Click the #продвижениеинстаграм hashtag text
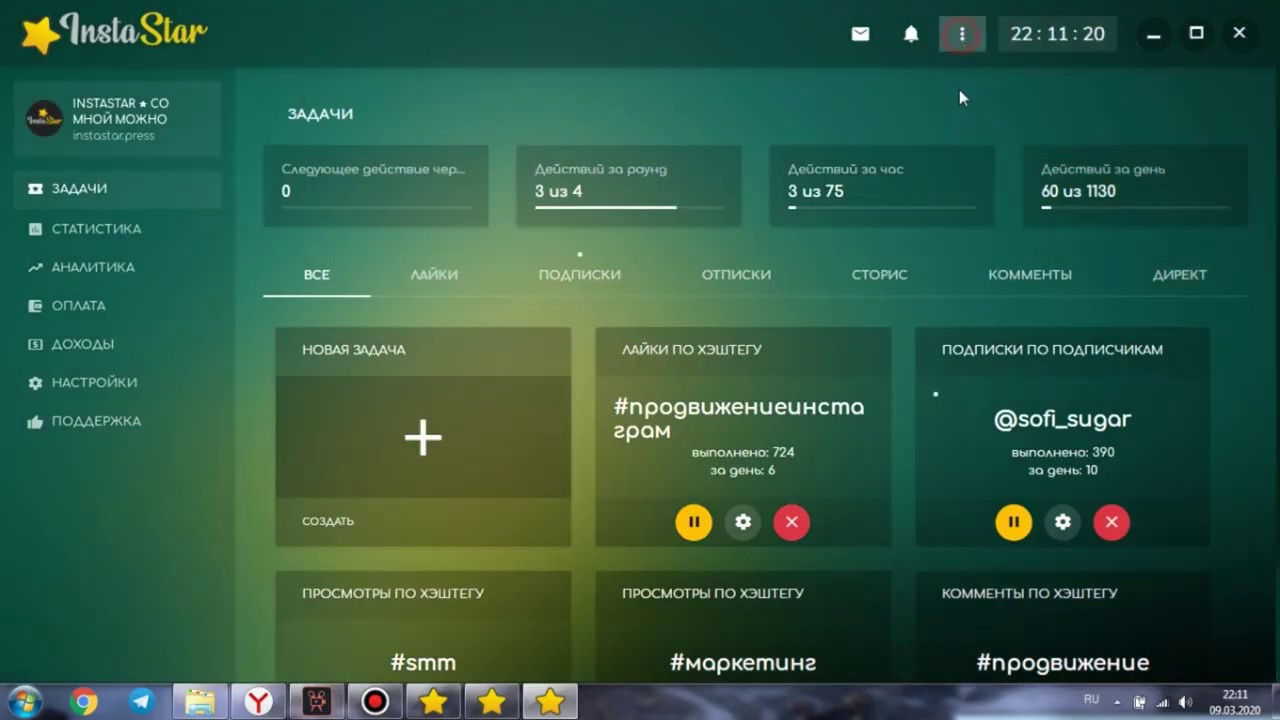Image resolution: width=1280 pixels, height=720 pixels. click(739, 419)
